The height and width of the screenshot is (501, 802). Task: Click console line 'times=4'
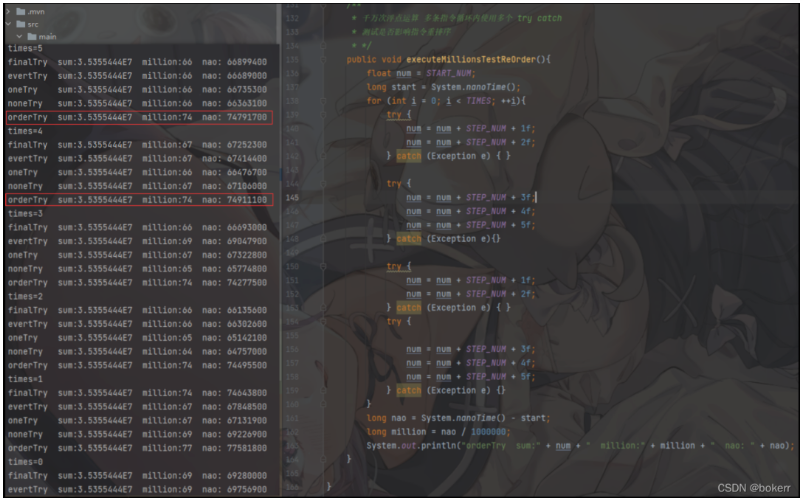[x=25, y=131]
